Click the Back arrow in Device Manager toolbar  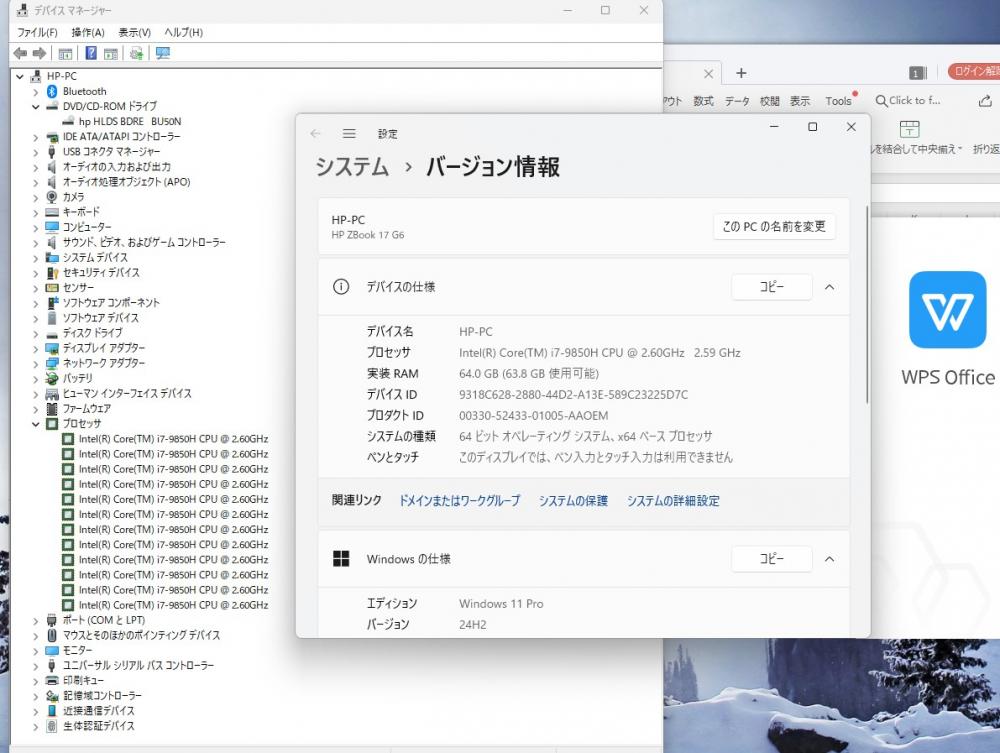[x=20, y=54]
